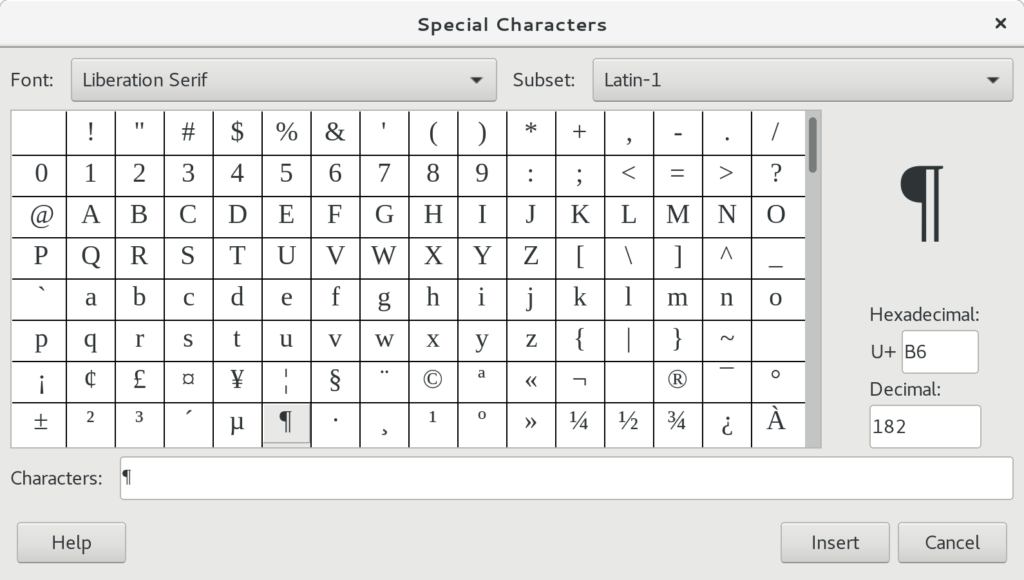Select the right curly brace } cell
This screenshot has height=580, width=1024.
(x=678, y=340)
